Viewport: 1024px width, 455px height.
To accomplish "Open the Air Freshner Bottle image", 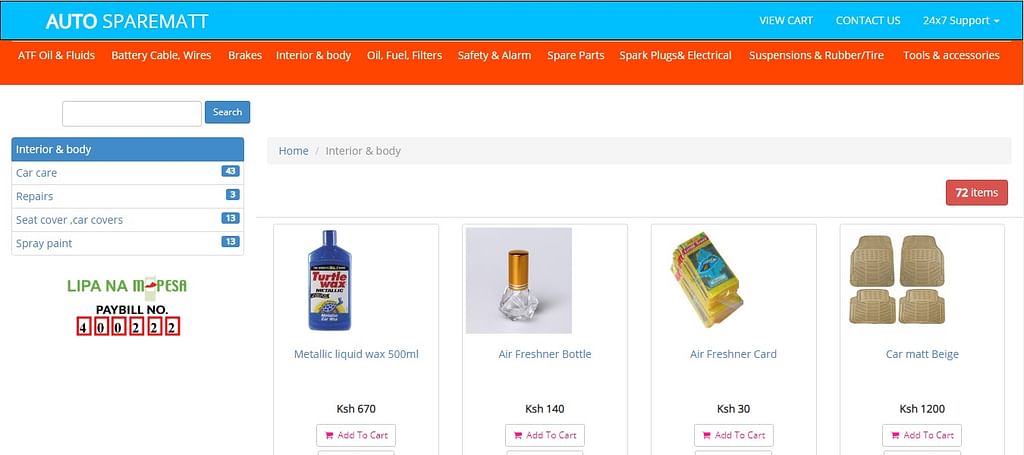I will 519,281.
